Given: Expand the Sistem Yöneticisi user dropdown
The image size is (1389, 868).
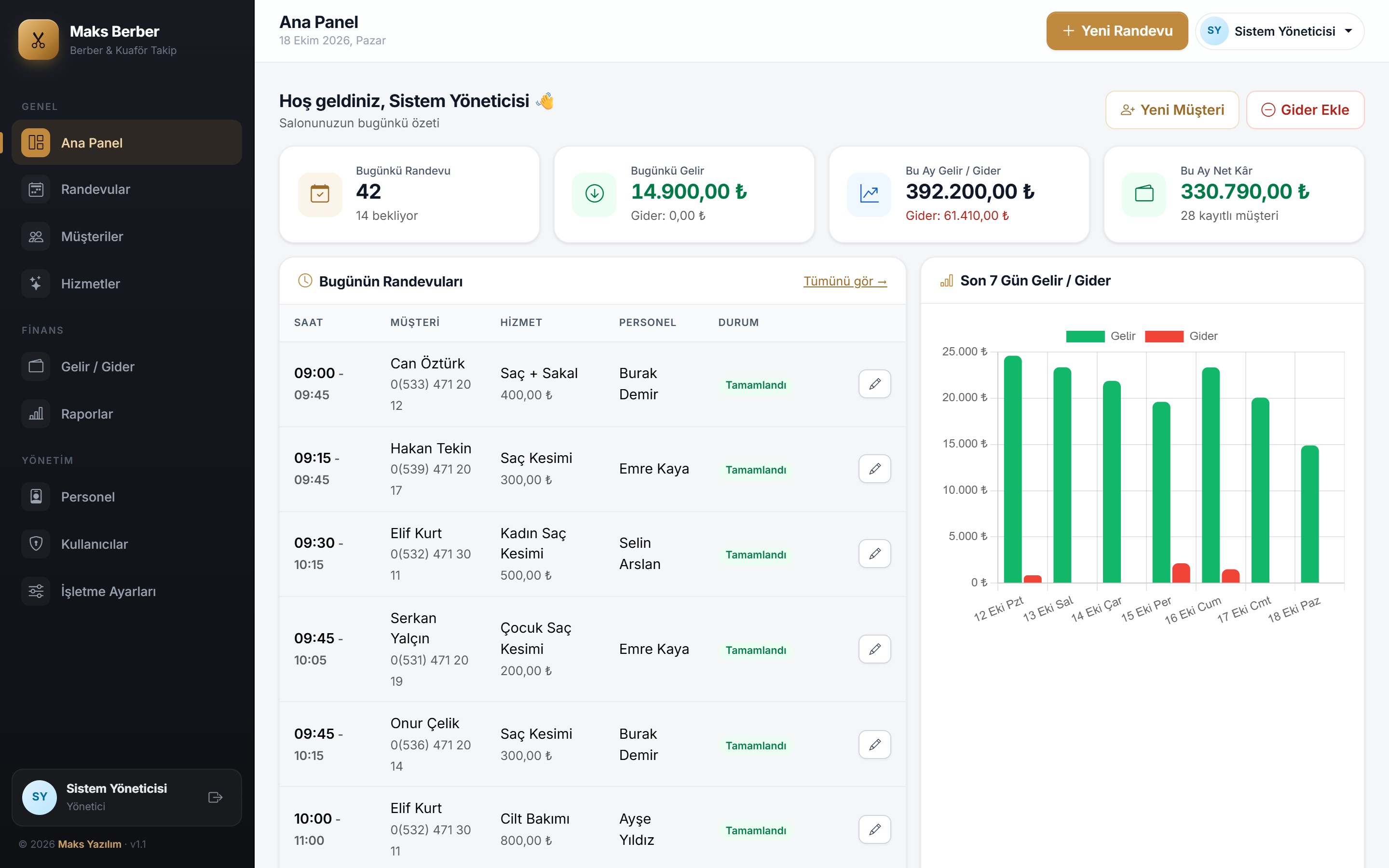Looking at the screenshot, I should tap(1280, 31).
